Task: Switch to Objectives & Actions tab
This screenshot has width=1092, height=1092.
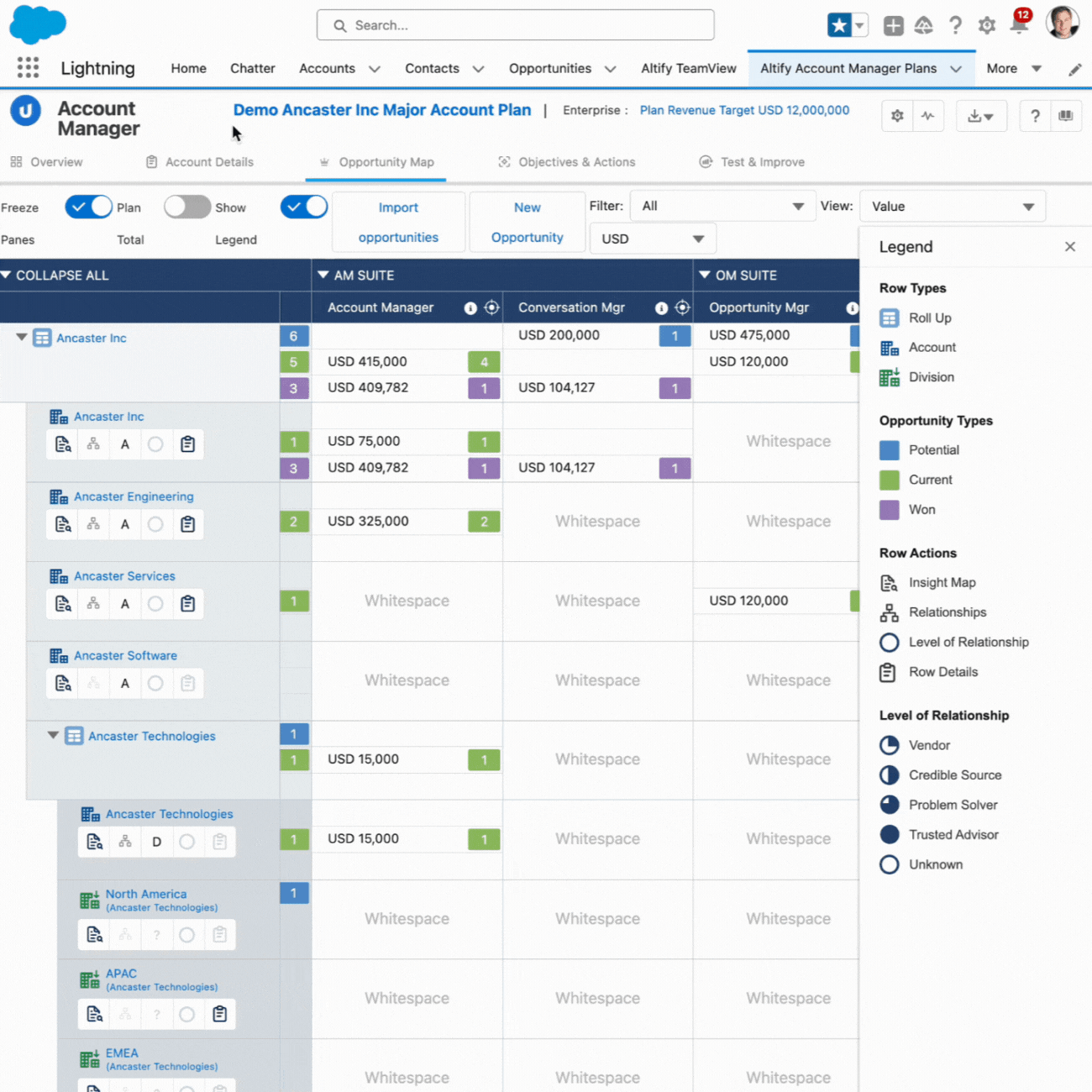Action: coord(566,162)
